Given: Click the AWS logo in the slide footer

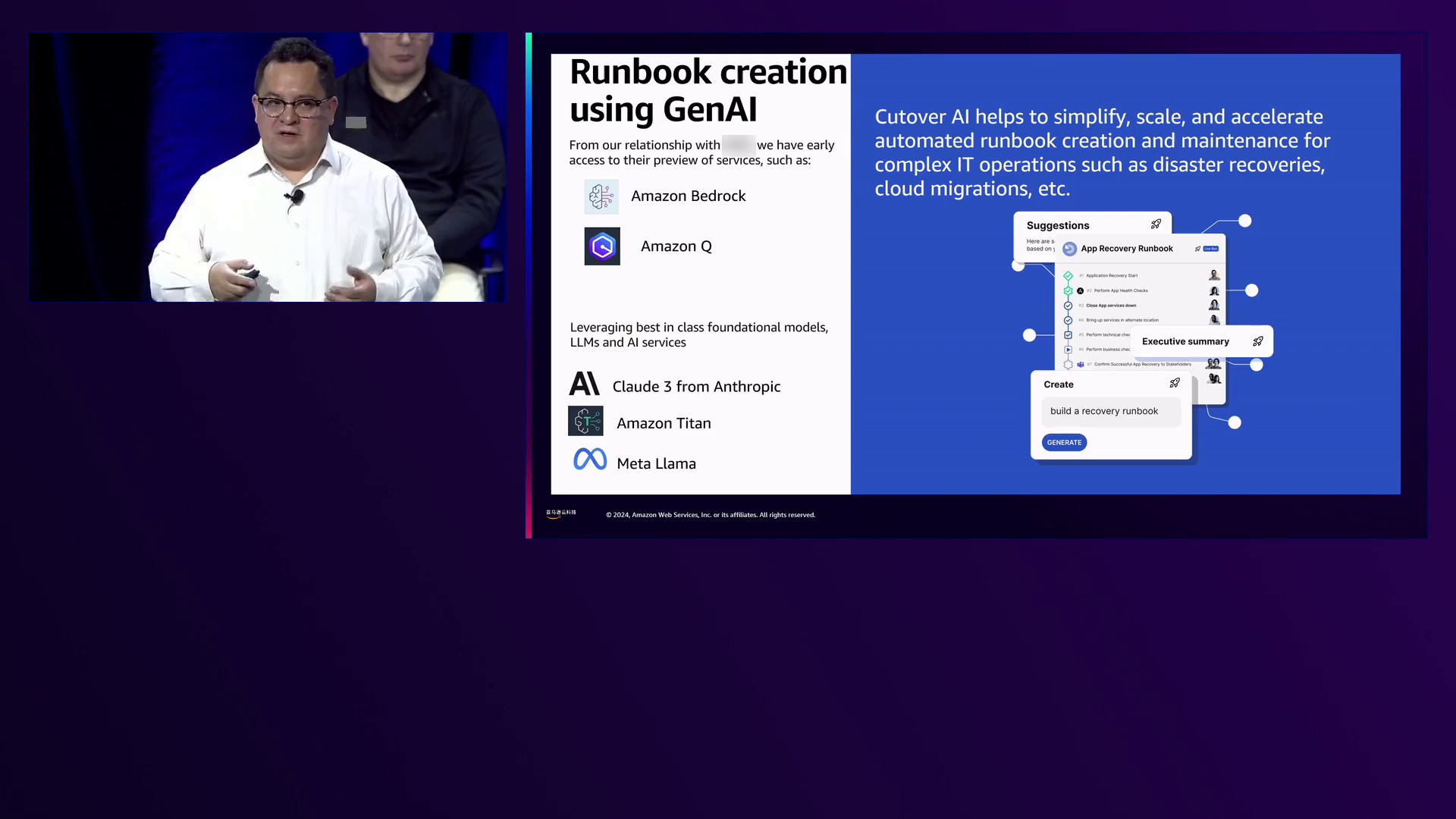Looking at the screenshot, I should click(x=560, y=513).
